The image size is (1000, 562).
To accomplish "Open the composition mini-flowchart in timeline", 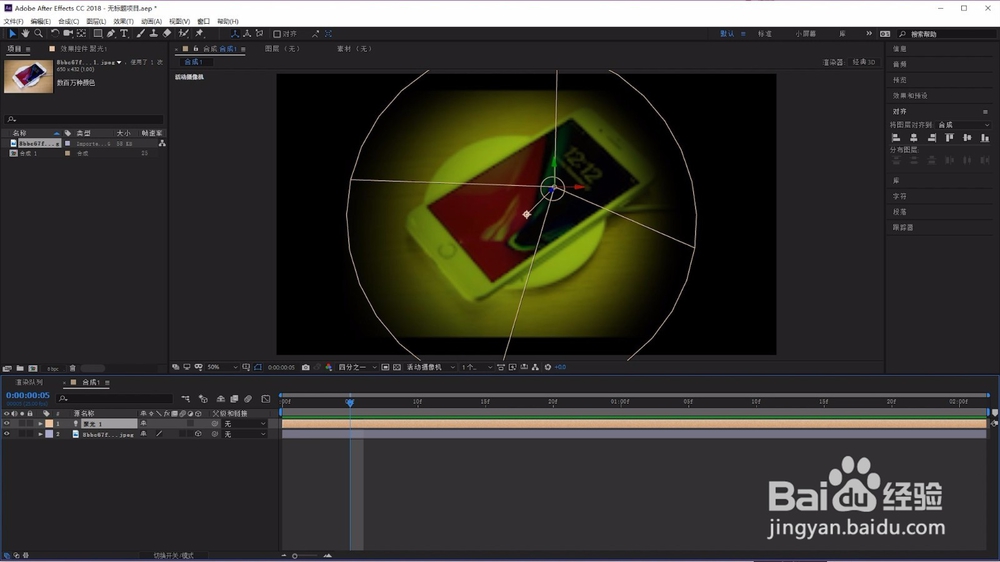I will pyautogui.click(x=186, y=399).
